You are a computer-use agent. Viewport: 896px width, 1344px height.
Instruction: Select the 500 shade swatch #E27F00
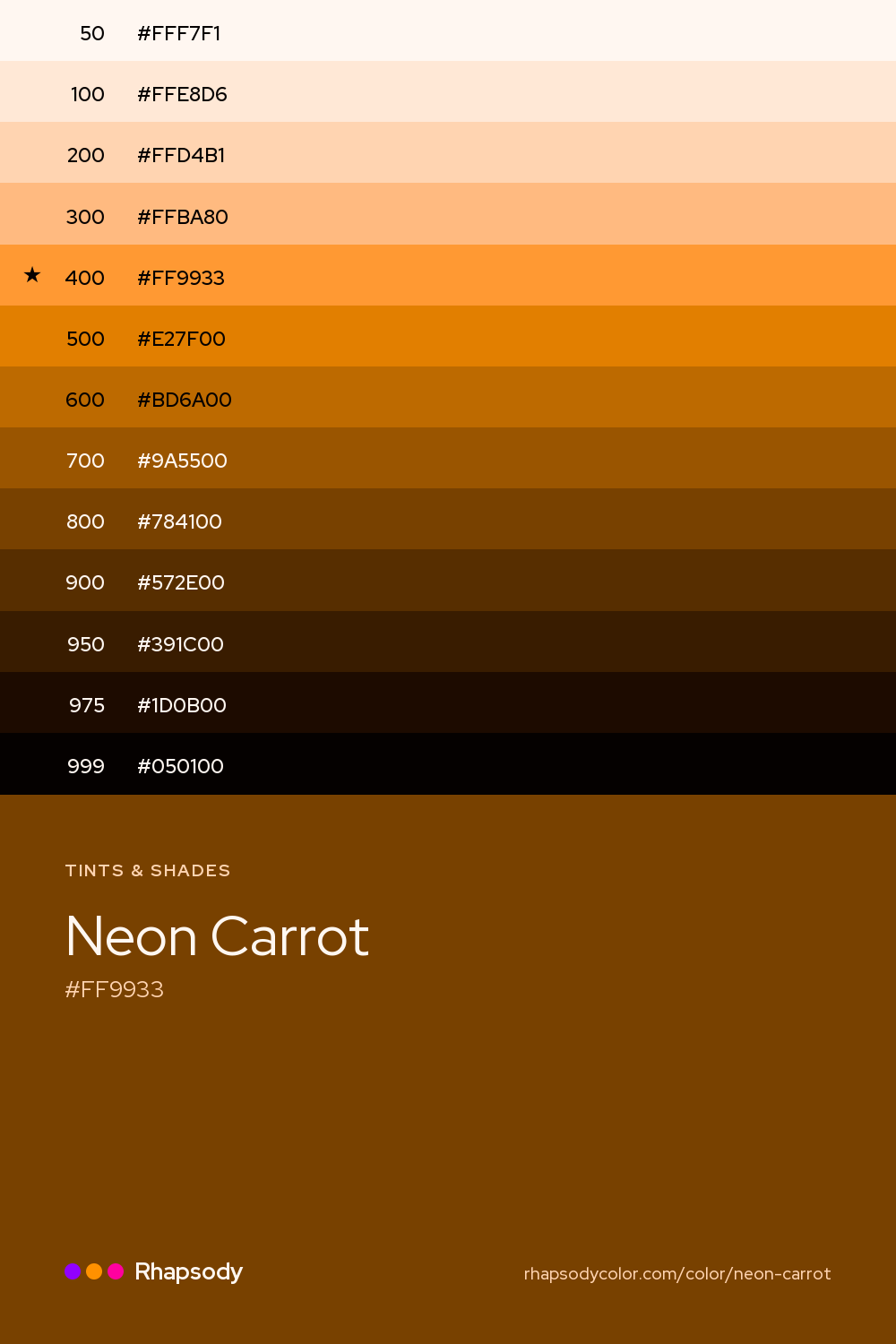(448, 336)
